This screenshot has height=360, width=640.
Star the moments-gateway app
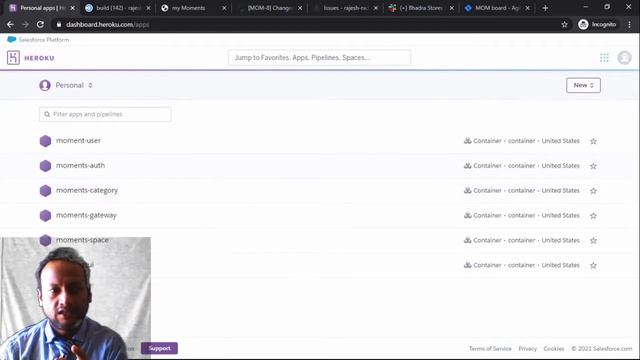pos(593,216)
